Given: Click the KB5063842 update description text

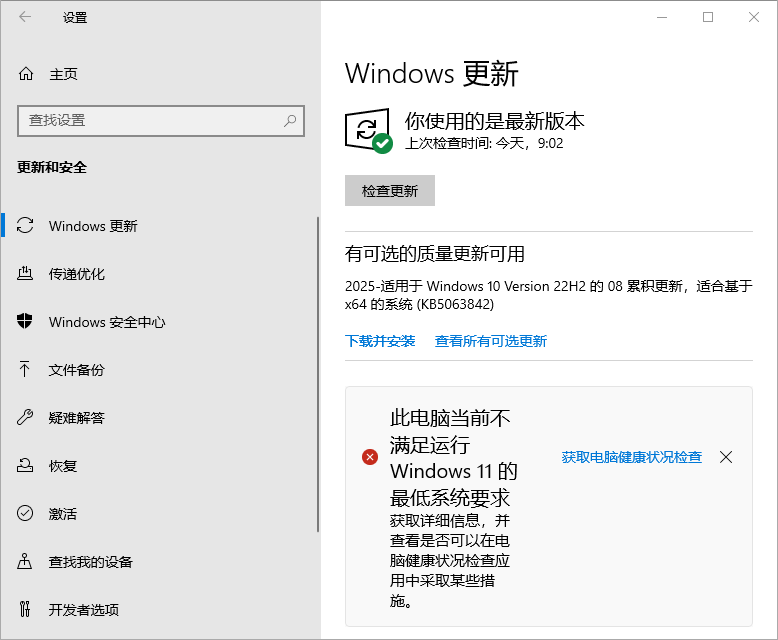Looking at the screenshot, I should pyautogui.click(x=549, y=295).
